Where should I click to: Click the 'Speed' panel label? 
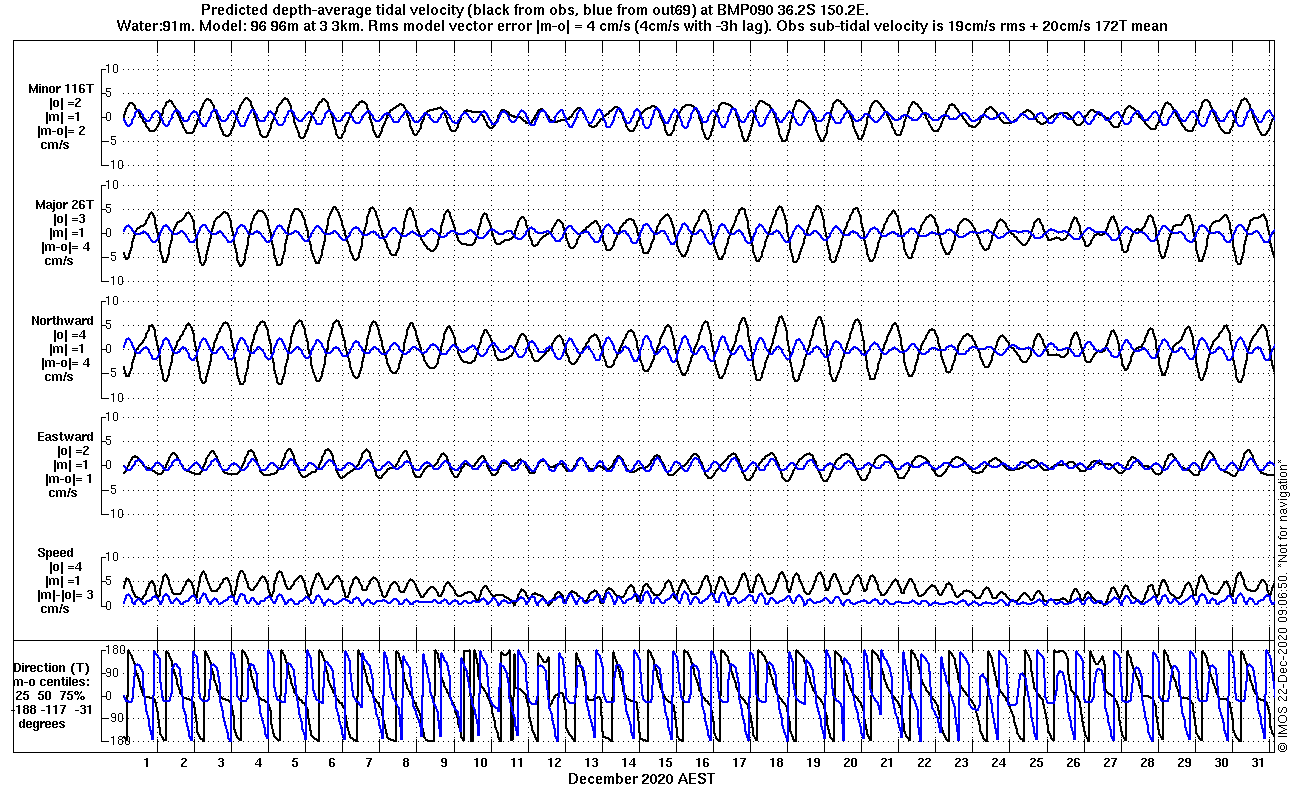(55, 553)
